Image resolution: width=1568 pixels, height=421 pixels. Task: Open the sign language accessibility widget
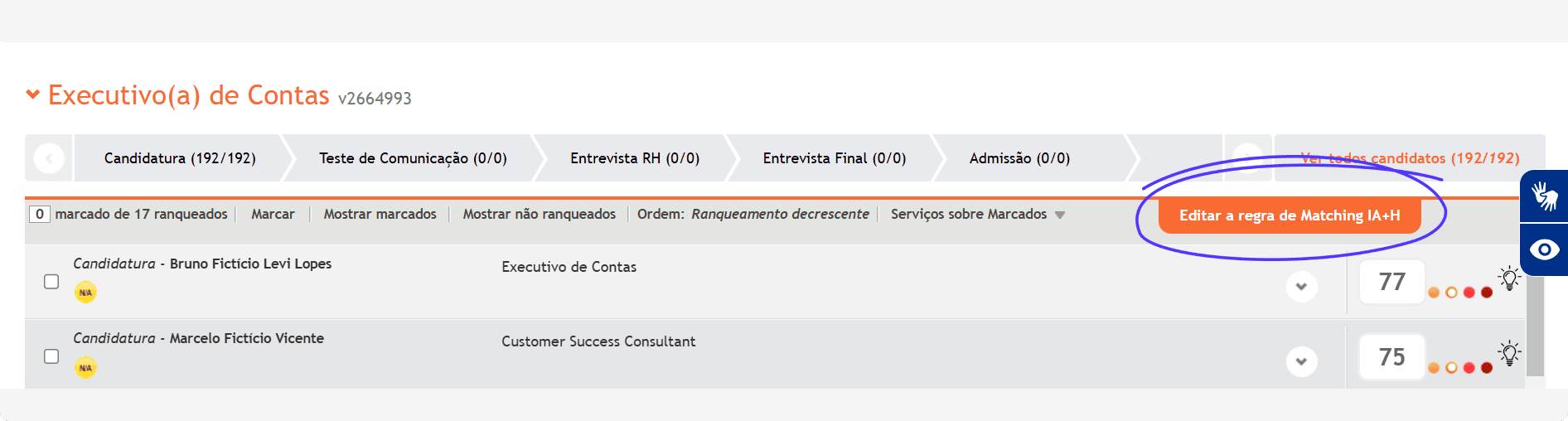[1544, 196]
